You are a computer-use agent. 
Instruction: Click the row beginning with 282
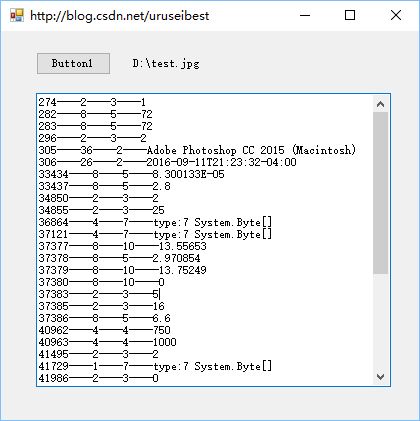95,114
